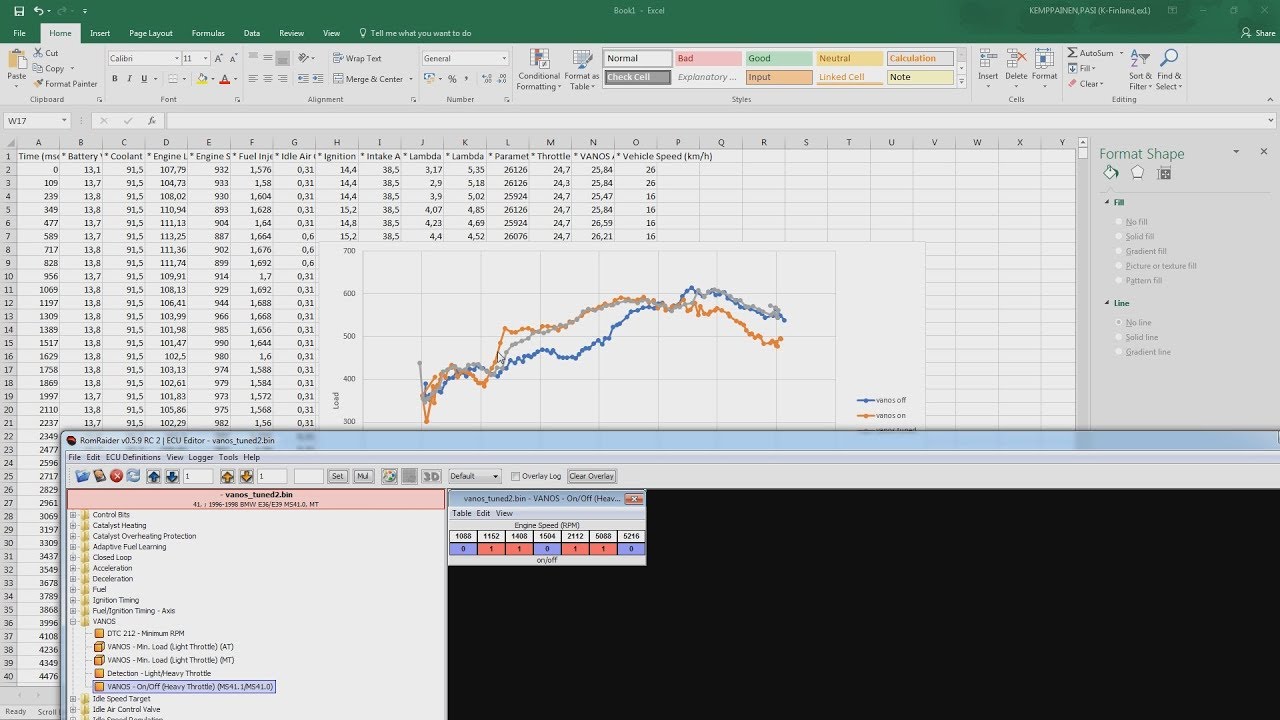1280x720 pixels.
Task: Select the Solid line radio option
Action: coord(1120,337)
